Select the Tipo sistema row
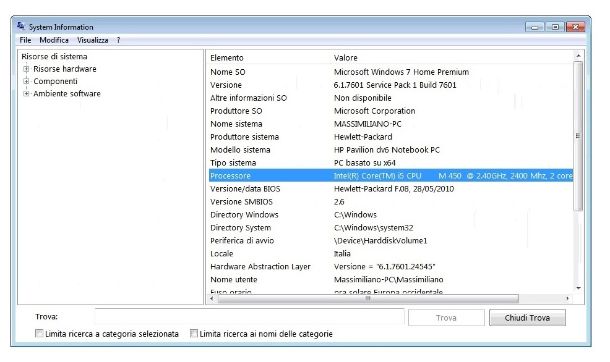This screenshot has width=610, height=362. (391, 163)
